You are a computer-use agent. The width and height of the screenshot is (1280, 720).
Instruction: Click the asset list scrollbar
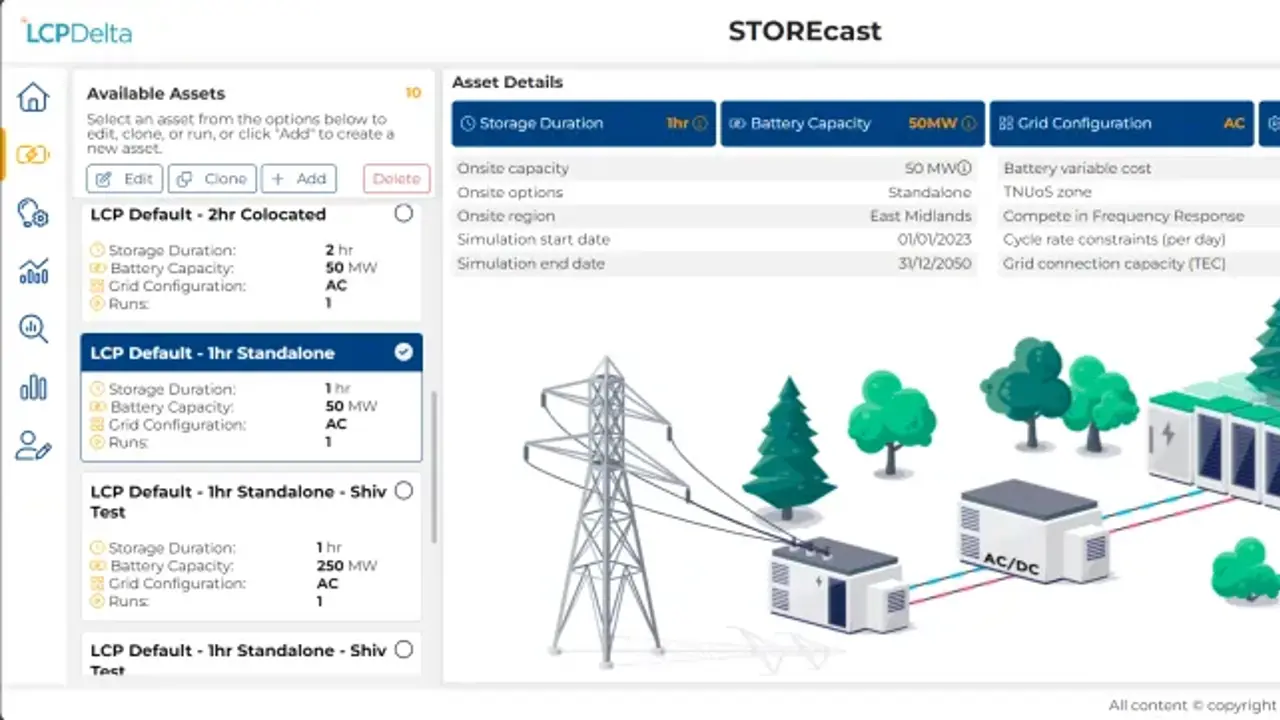tap(433, 466)
